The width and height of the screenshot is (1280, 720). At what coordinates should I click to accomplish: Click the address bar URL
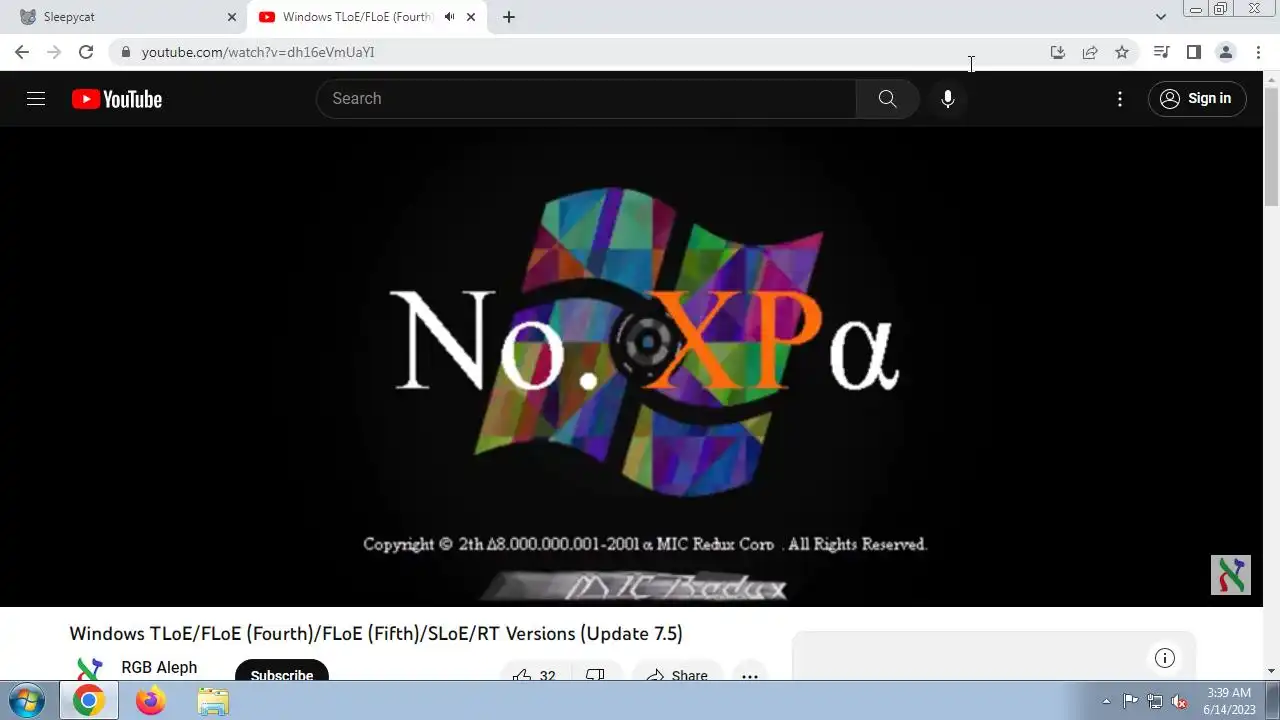(x=258, y=52)
